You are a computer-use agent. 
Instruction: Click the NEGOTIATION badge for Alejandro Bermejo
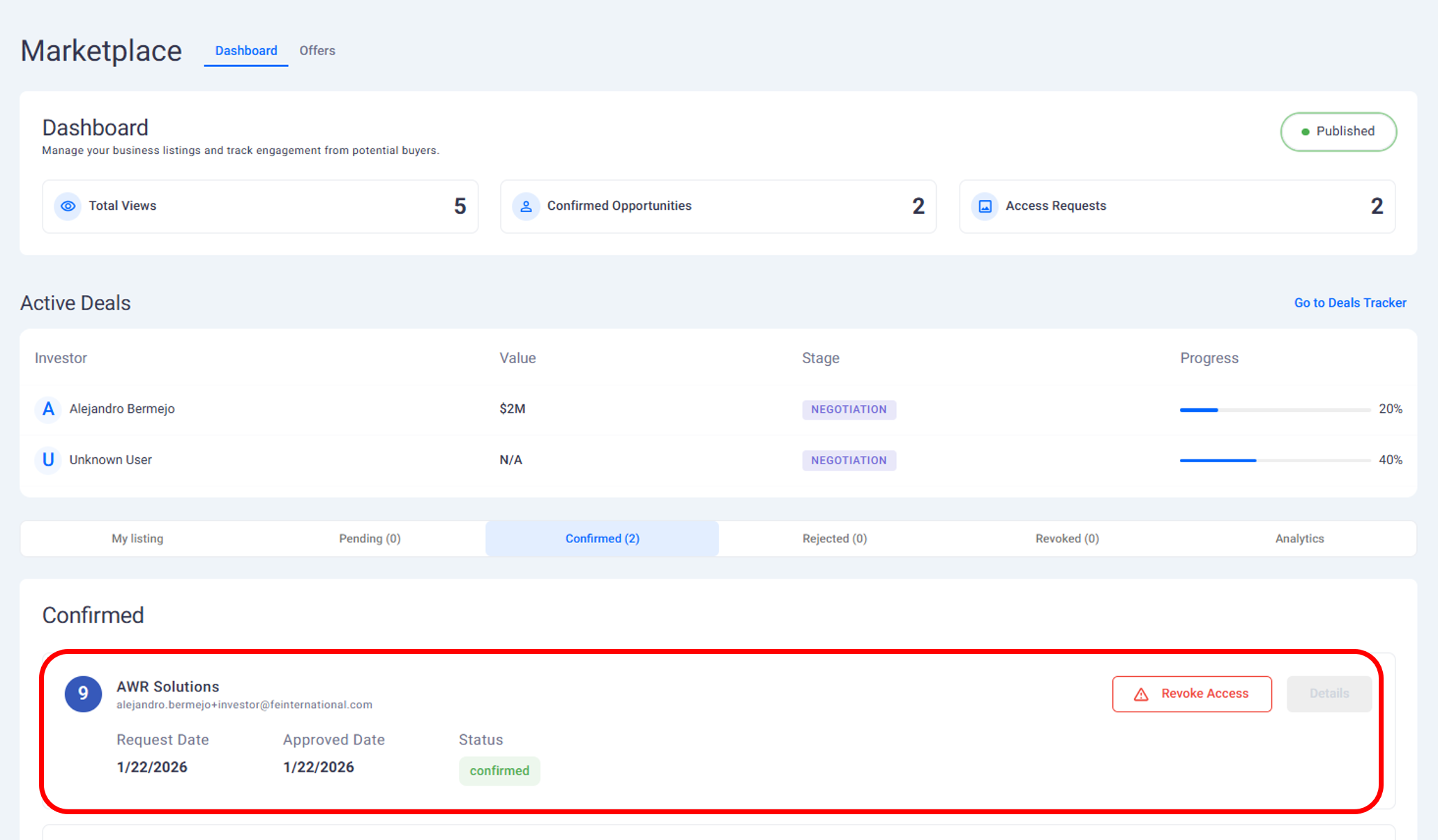point(848,410)
